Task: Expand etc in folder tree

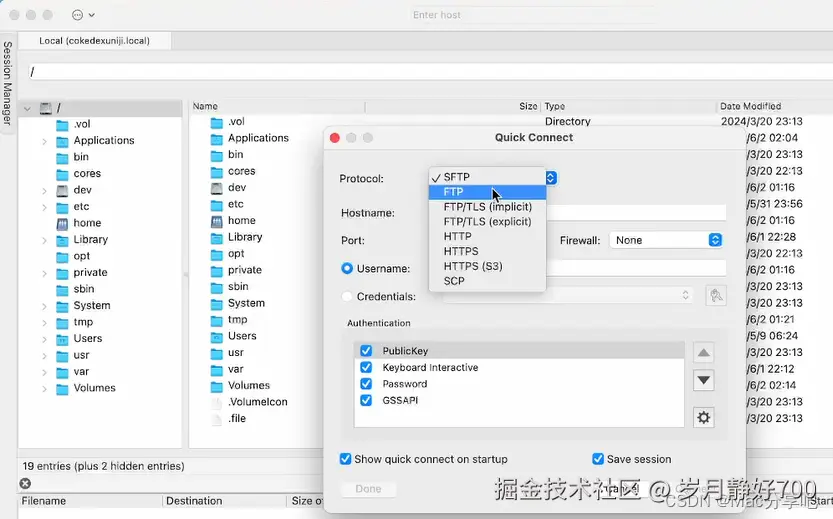Action: pos(45,207)
